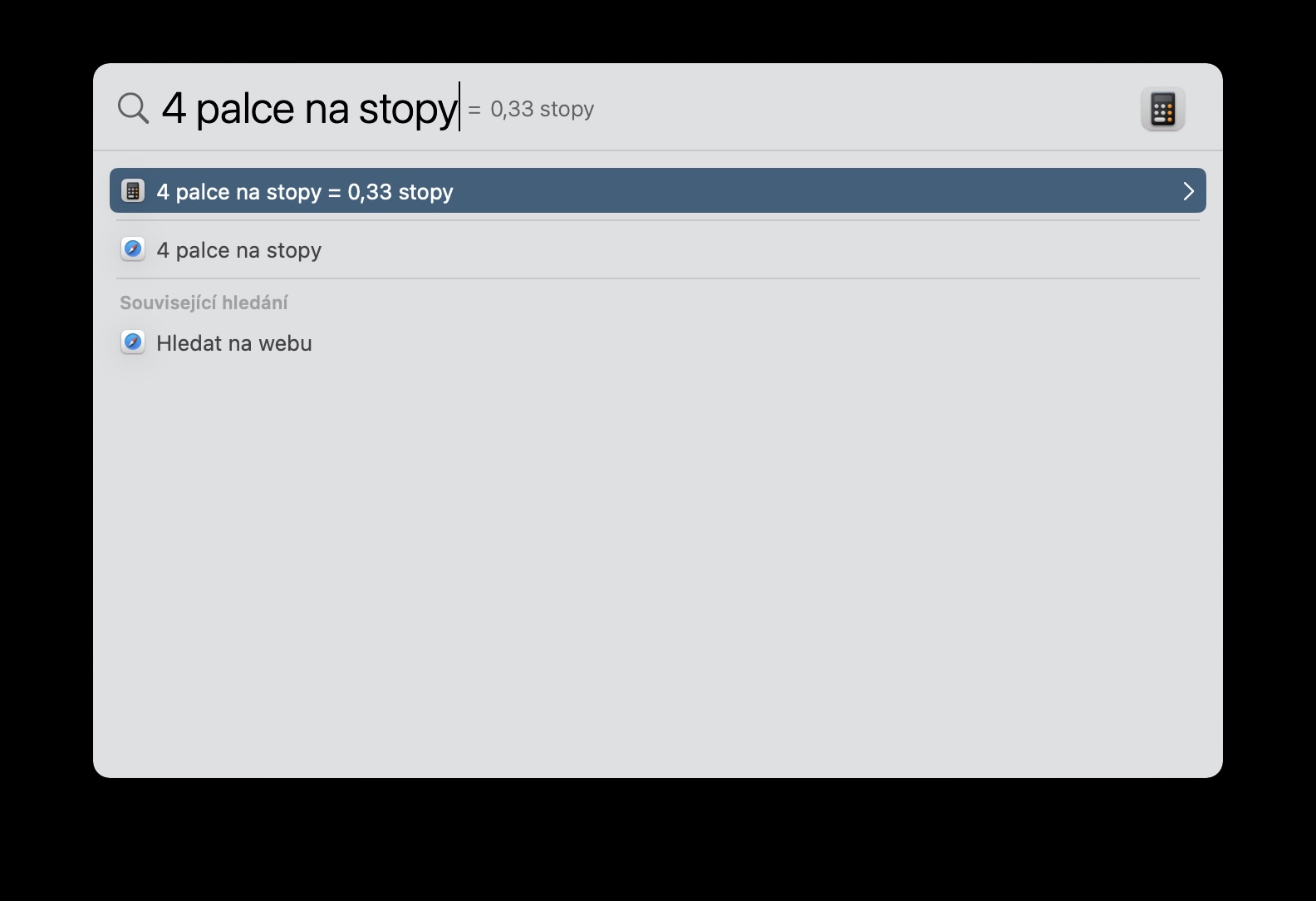
Task: Click the word "palce" in the search query
Action: point(245,109)
